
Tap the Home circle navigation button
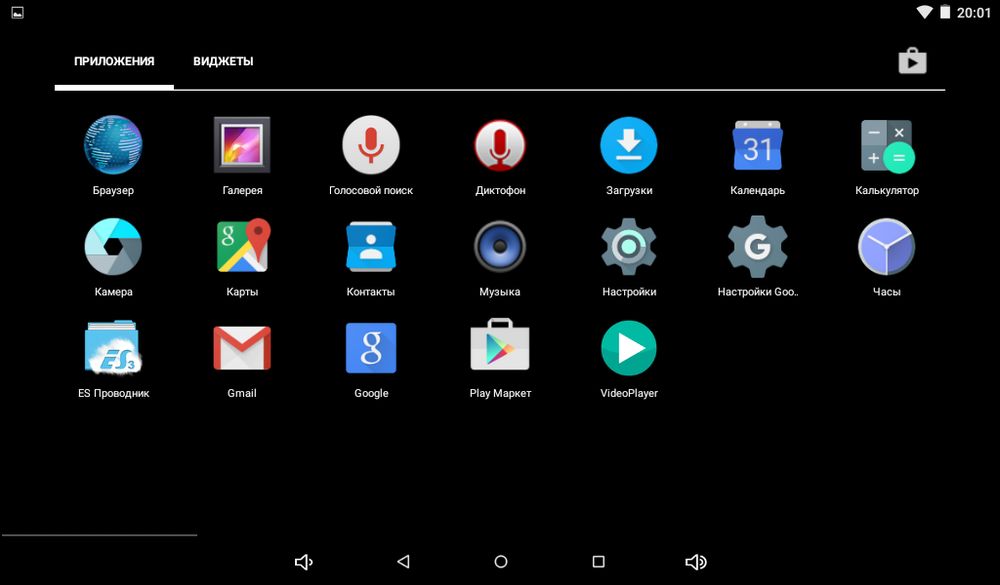click(x=501, y=562)
